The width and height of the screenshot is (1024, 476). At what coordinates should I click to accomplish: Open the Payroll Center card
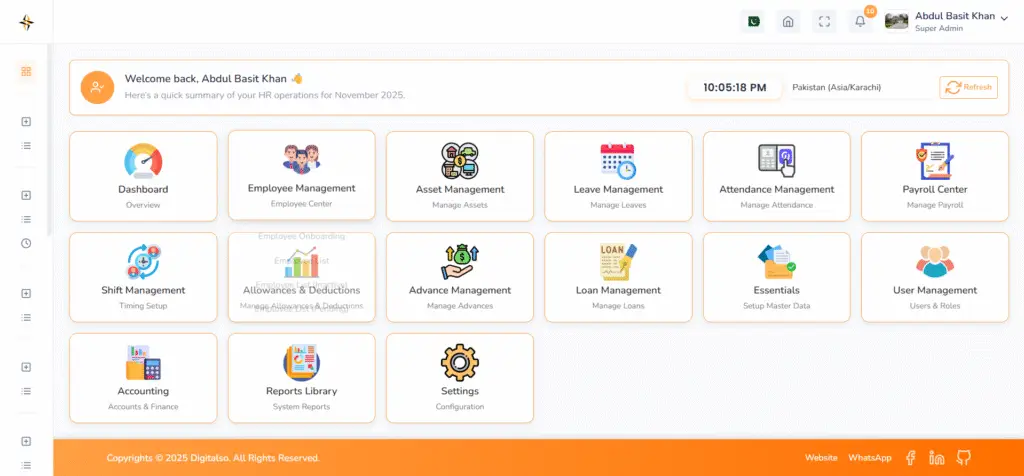[x=935, y=176]
